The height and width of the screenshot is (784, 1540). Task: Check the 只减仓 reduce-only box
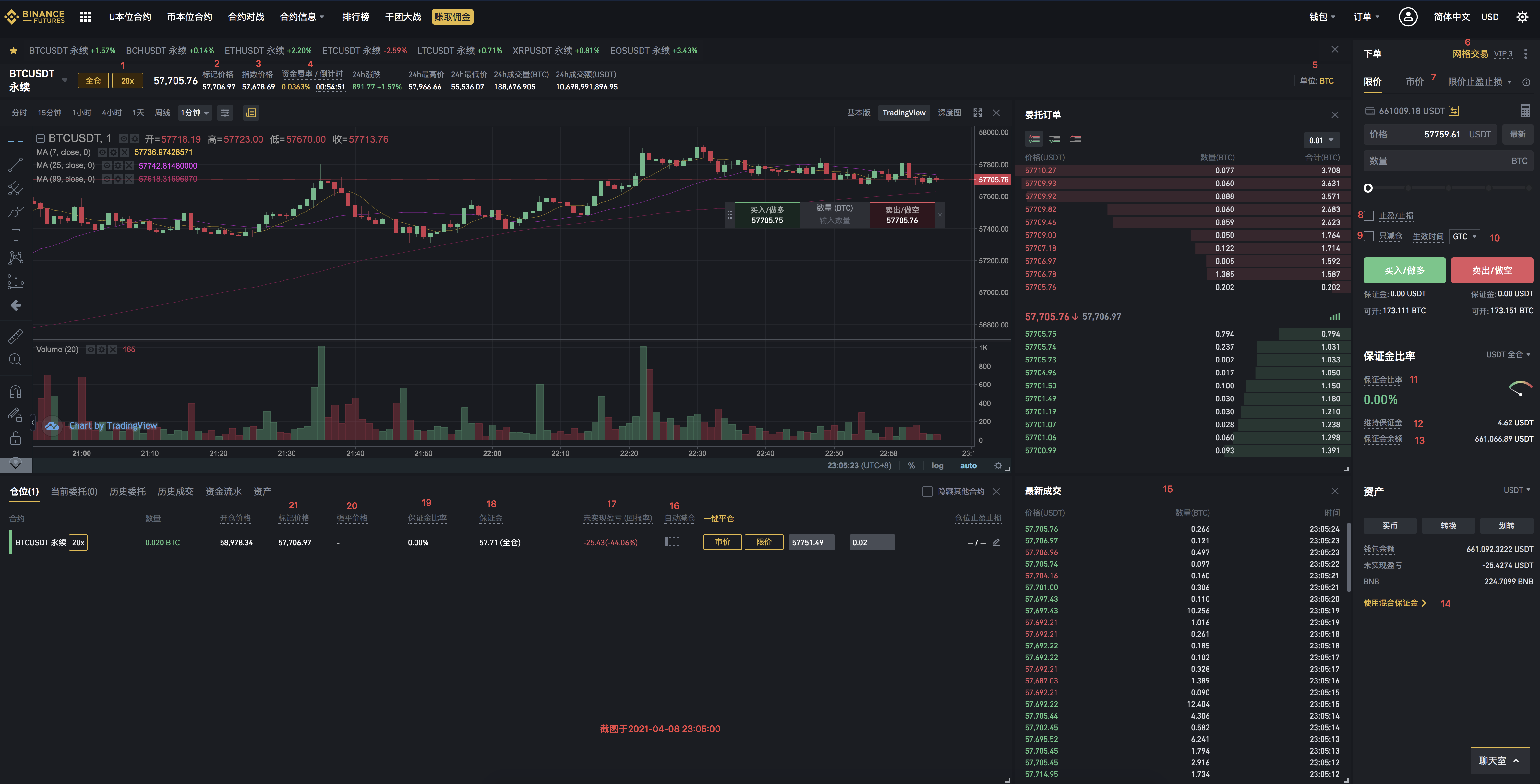pyautogui.click(x=1368, y=236)
